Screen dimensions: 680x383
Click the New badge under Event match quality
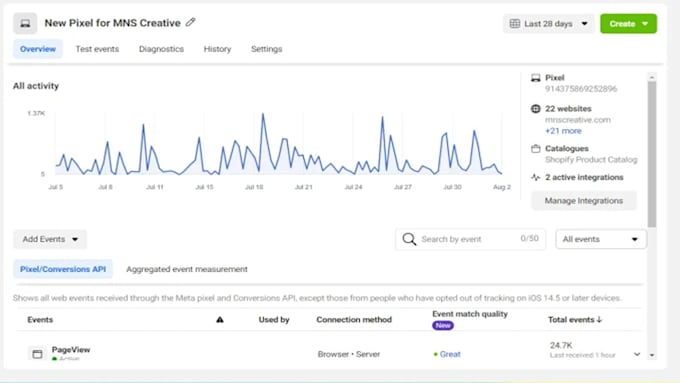coord(443,325)
